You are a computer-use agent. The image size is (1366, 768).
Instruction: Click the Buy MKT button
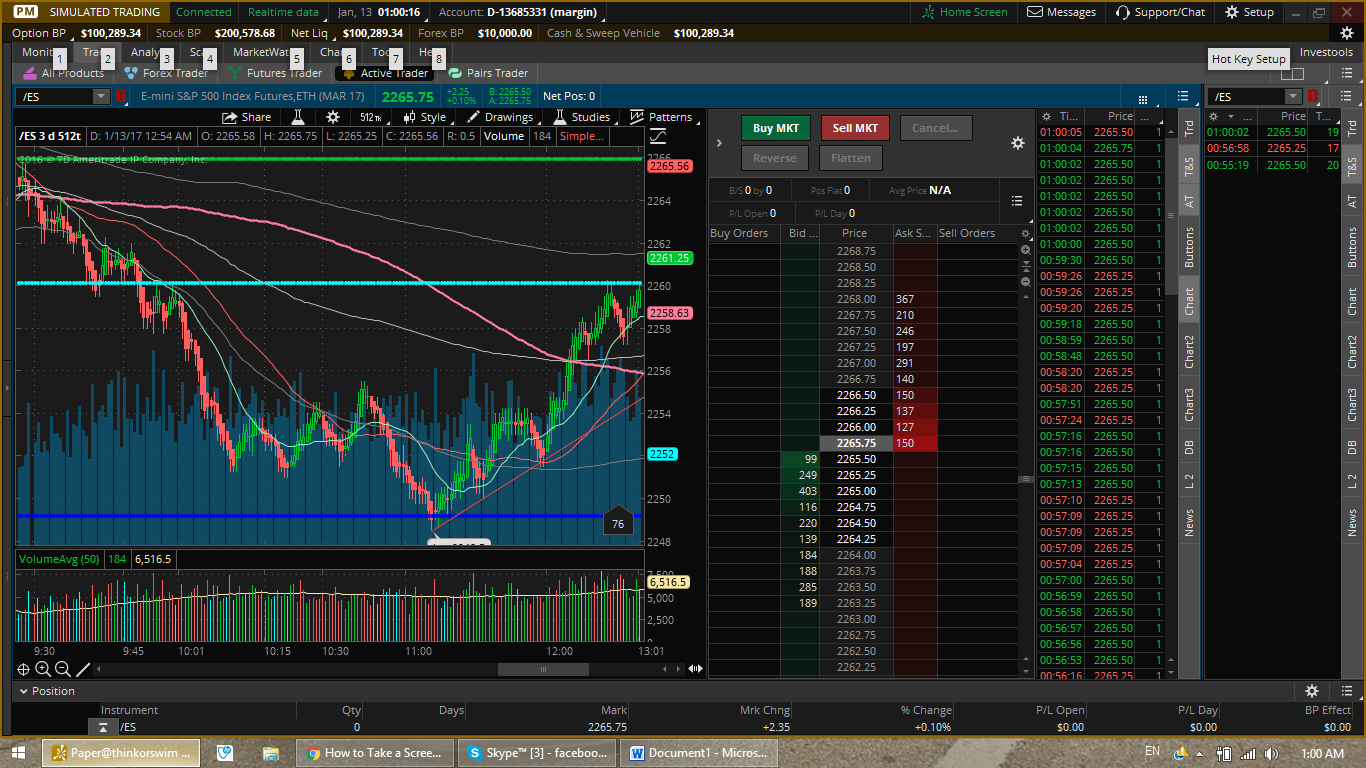tap(776, 128)
